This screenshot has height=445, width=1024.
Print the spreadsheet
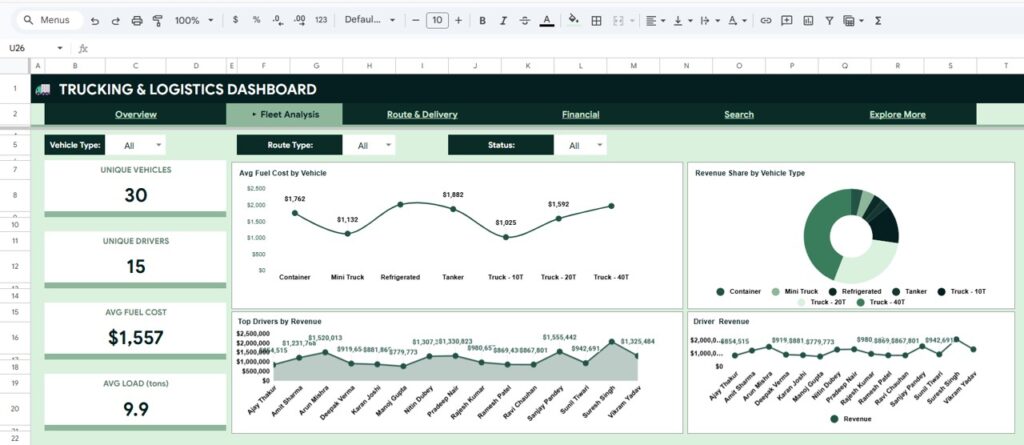(136, 21)
